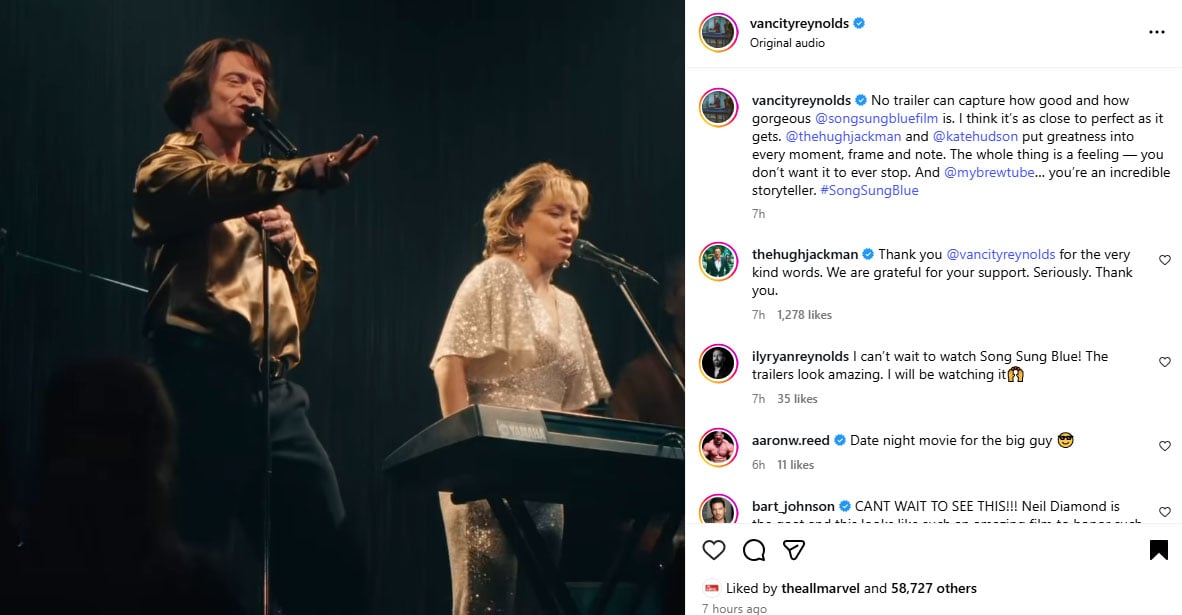Toggle like on thehughjackman's comment
Image resolution: width=1182 pixels, height=615 pixels.
[x=1164, y=259]
